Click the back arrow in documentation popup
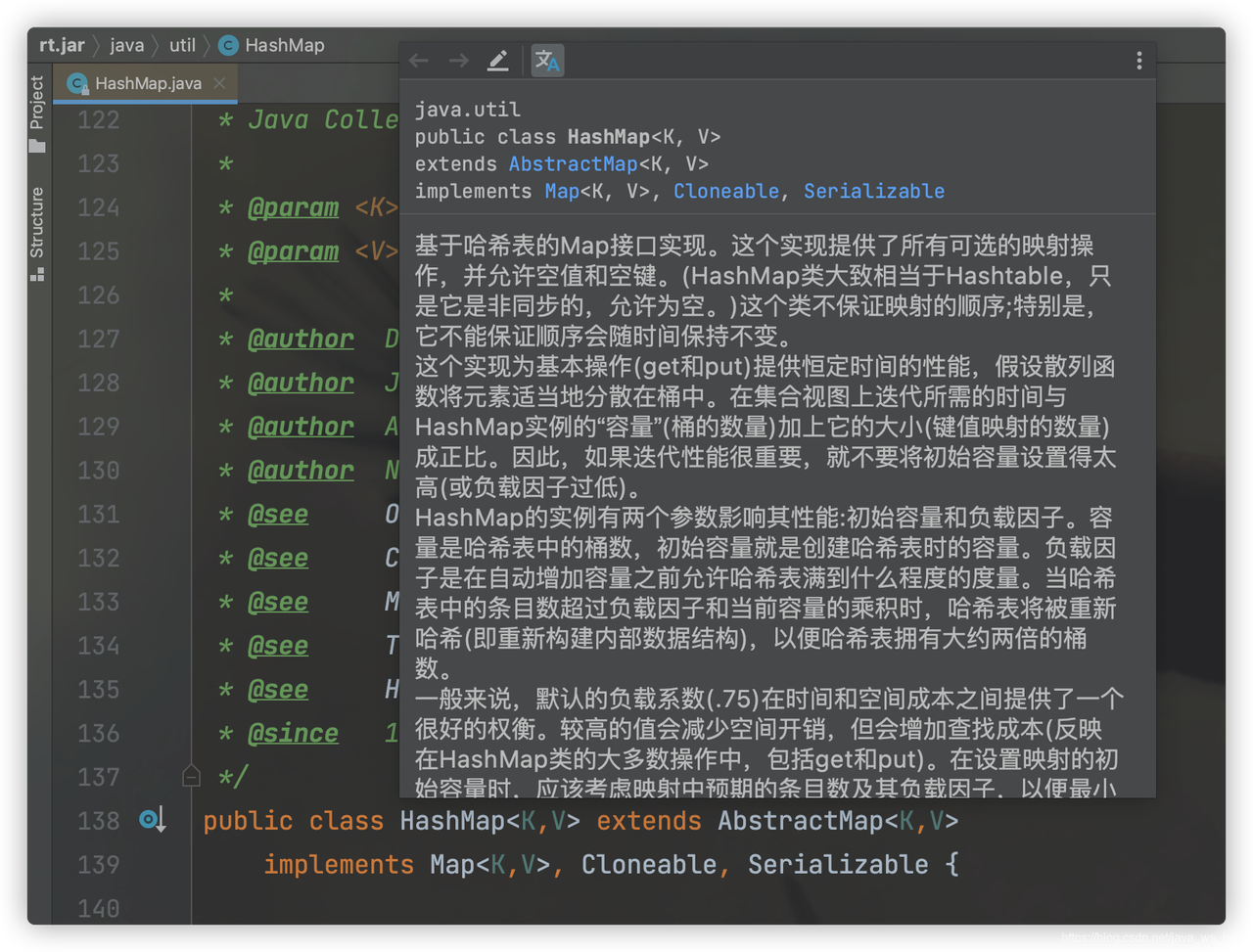Image resolution: width=1253 pixels, height=952 pixels. tap(419, 61)
